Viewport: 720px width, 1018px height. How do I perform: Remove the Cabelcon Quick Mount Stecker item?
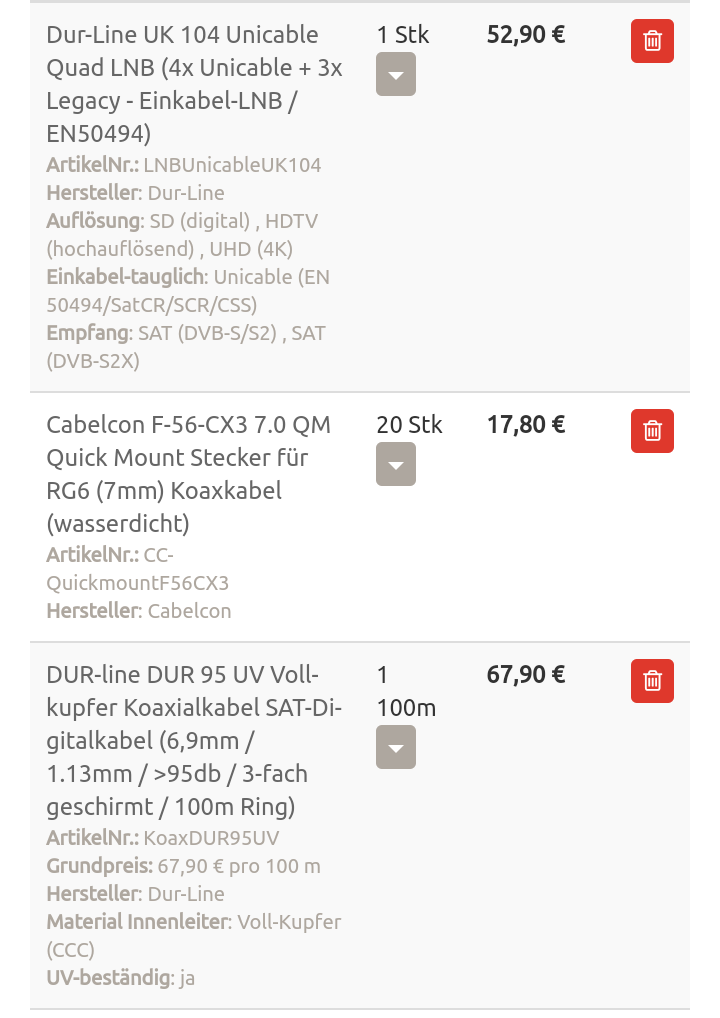(652, 431)
